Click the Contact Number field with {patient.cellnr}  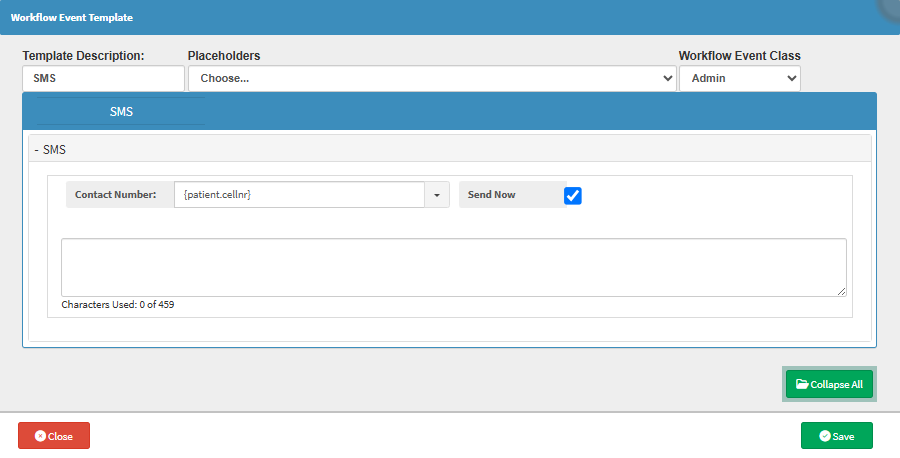299,195
